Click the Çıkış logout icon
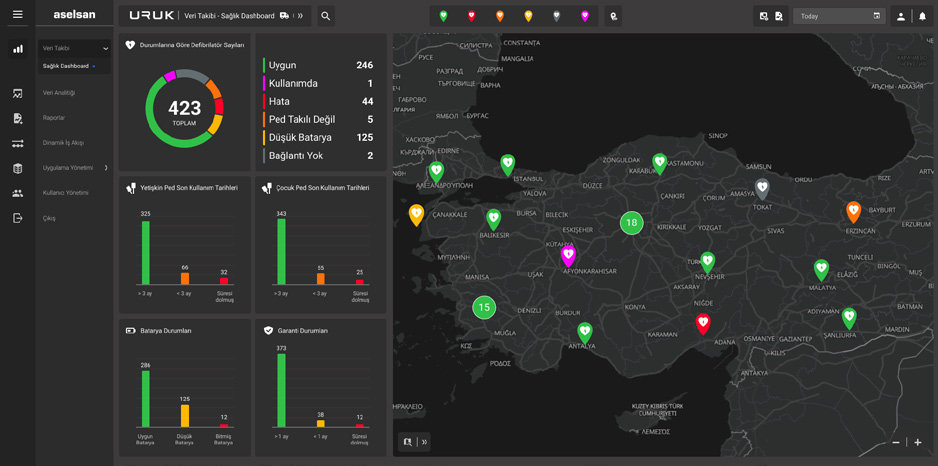Screen dimensions: 938x466 [x=17, y=218]
